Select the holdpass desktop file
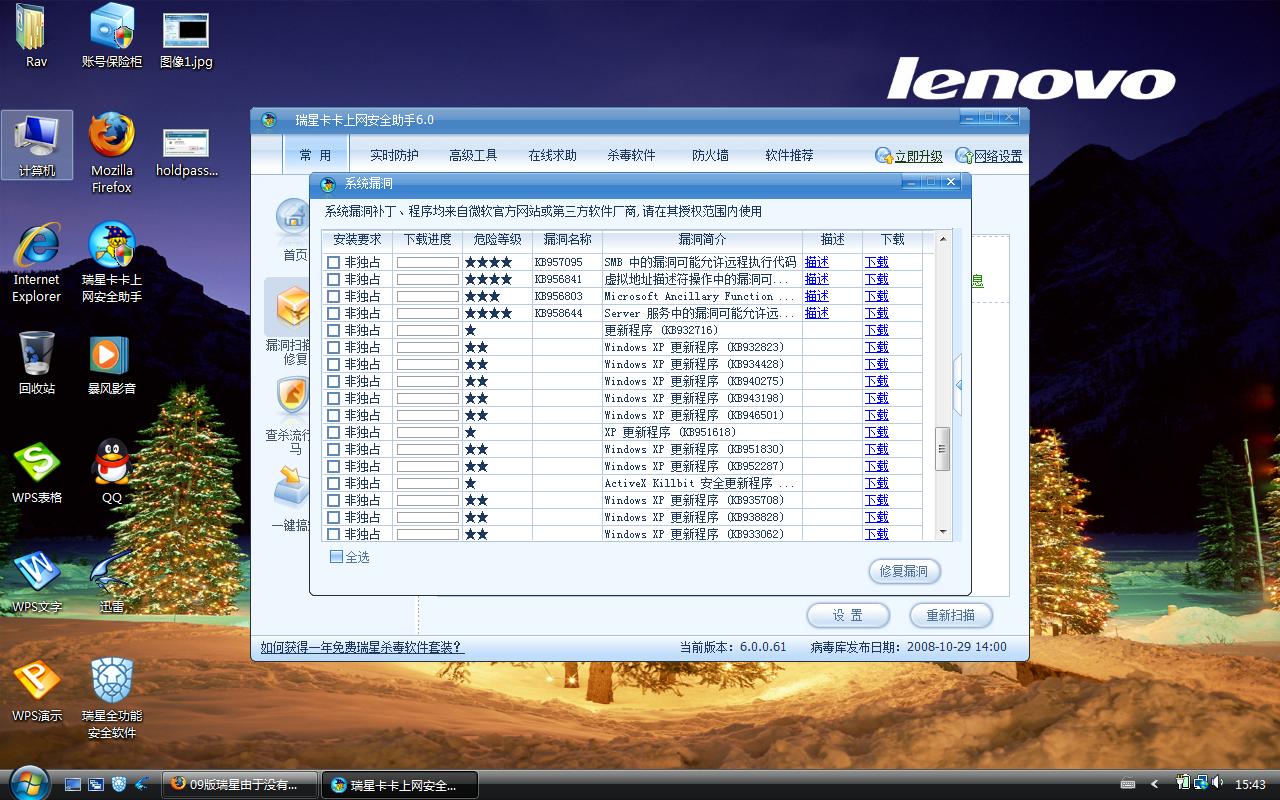The height and width of the screenshot is (800, 1280). click(187, 152)
